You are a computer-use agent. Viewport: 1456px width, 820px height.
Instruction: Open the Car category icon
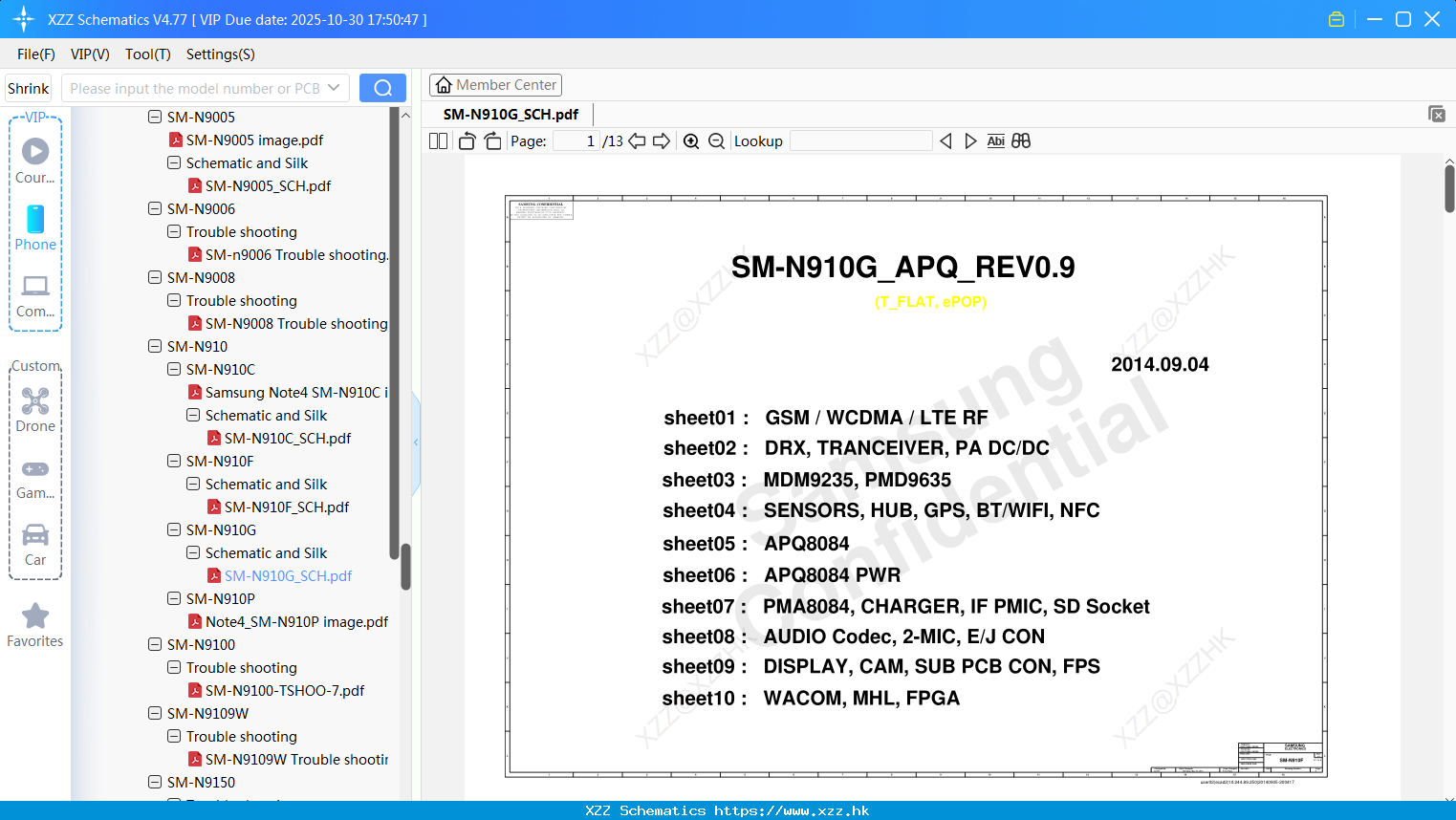[x=35, y=534]
